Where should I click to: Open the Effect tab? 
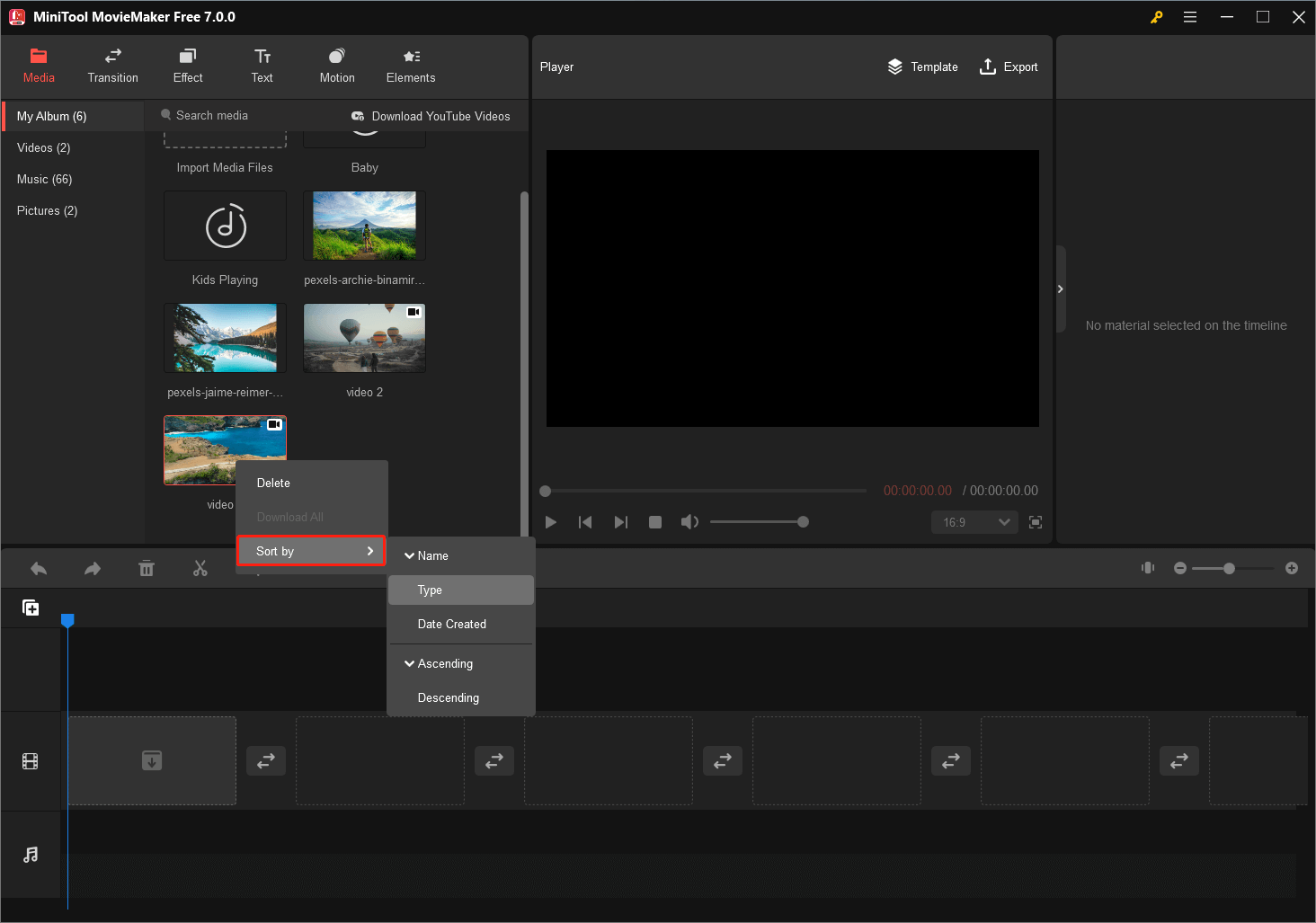point(188,67)
